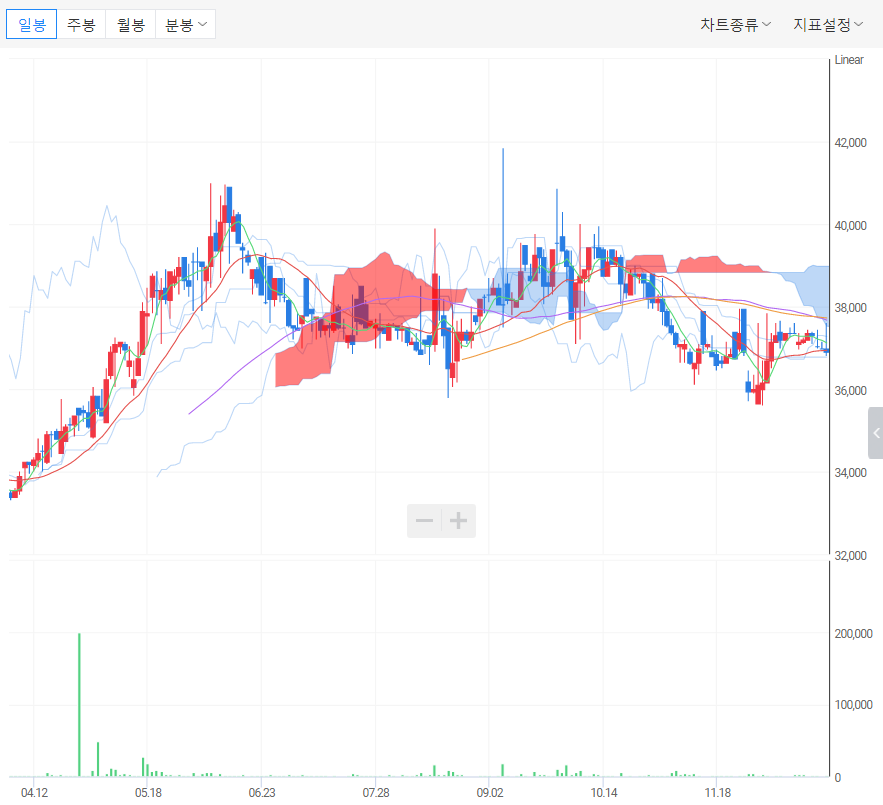Image resolution: width=883 pixels, height=805 pixels.
Task: Zoom out chart with minus button
Action: tap(424, 521)
